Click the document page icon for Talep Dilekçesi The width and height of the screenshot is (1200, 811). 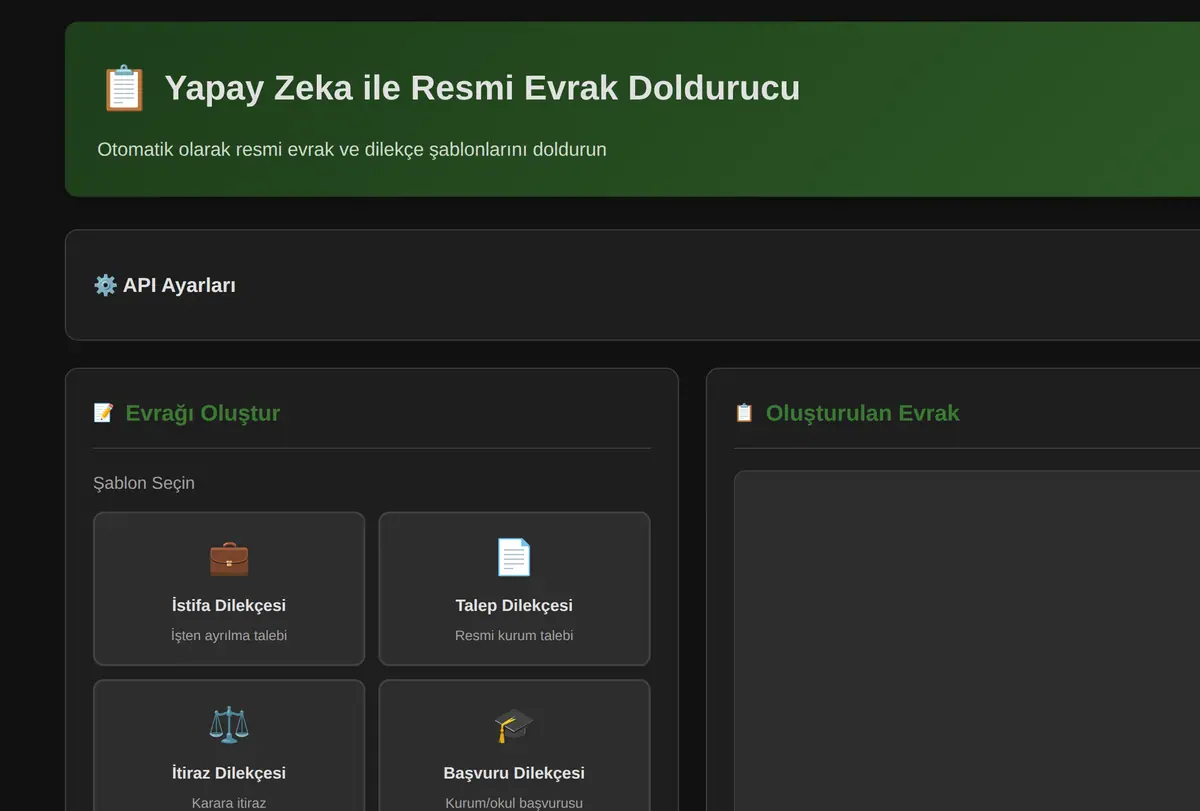tap(514, 557)
